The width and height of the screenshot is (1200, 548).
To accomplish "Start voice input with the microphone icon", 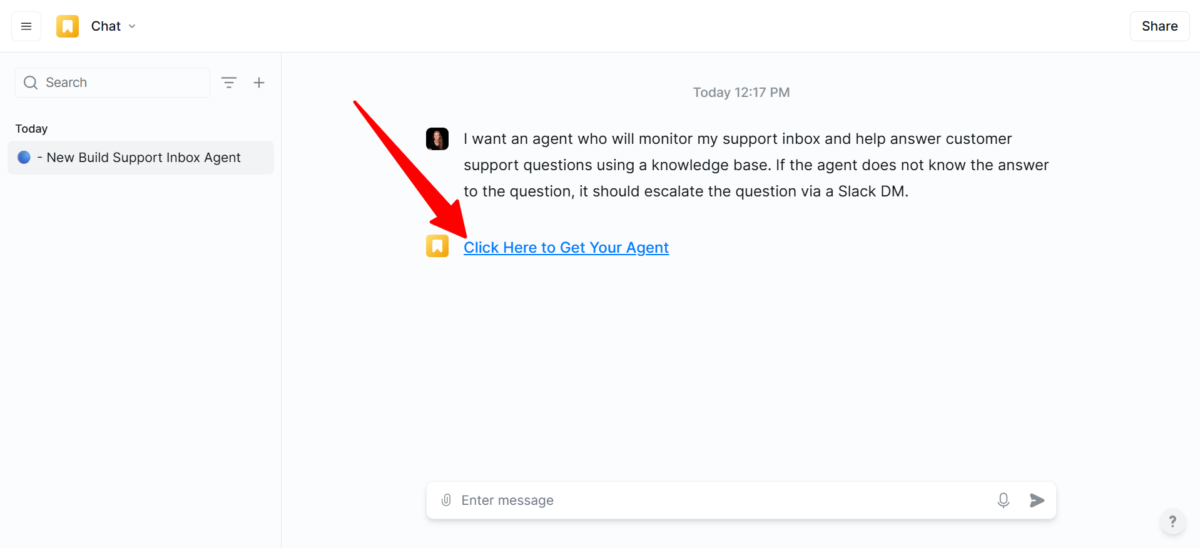I will pyautogui.click(x=1003, y=500).
